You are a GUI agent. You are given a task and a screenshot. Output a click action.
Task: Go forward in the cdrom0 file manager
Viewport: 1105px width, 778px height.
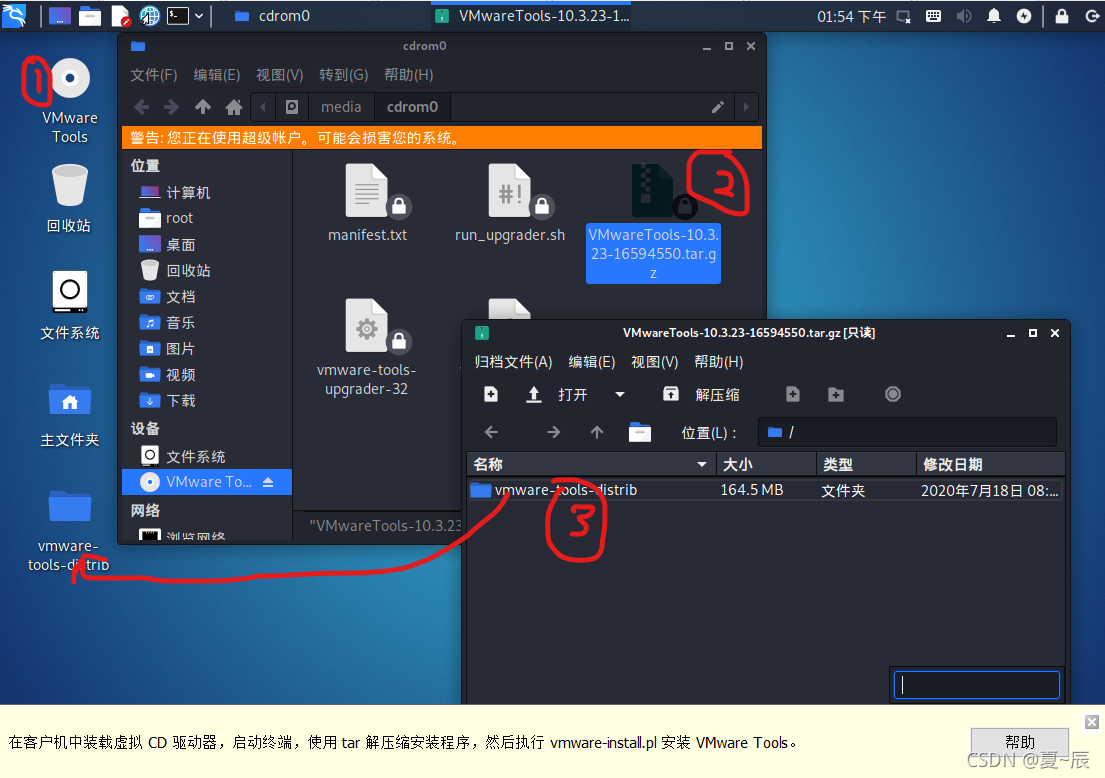pyautogui.click(x=171, y=107)
